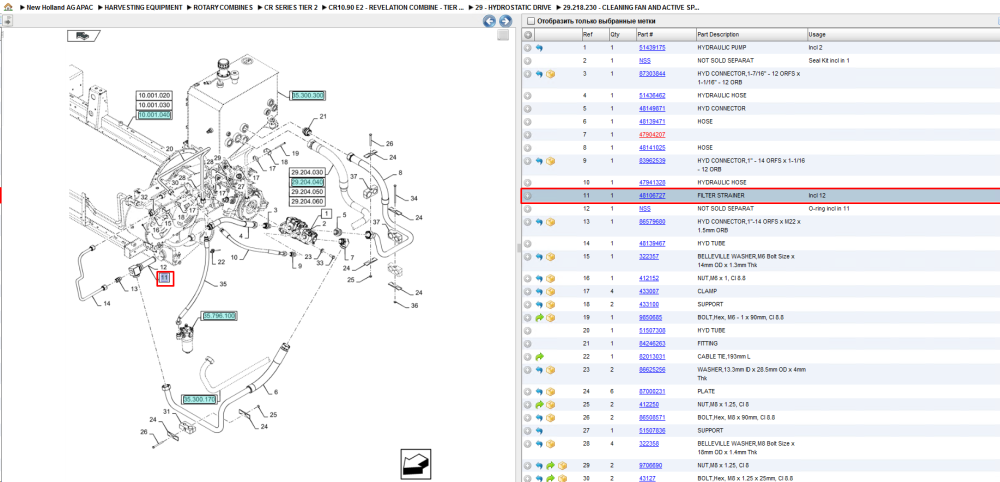This screenshot has width=1000, height=482.
Task: Click green arrow on Ref 29 NUT row
Action: [550, 465]
